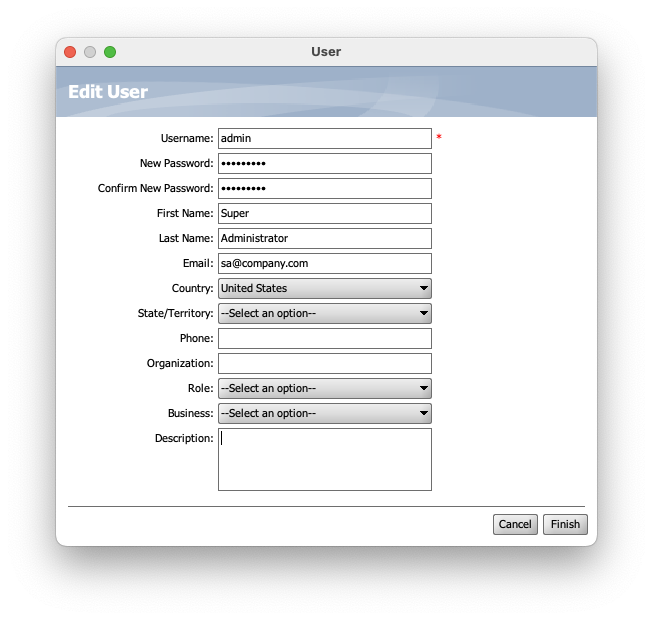Zoom the window using green button
Screen dimensions: 653x620
pos(110,52)
